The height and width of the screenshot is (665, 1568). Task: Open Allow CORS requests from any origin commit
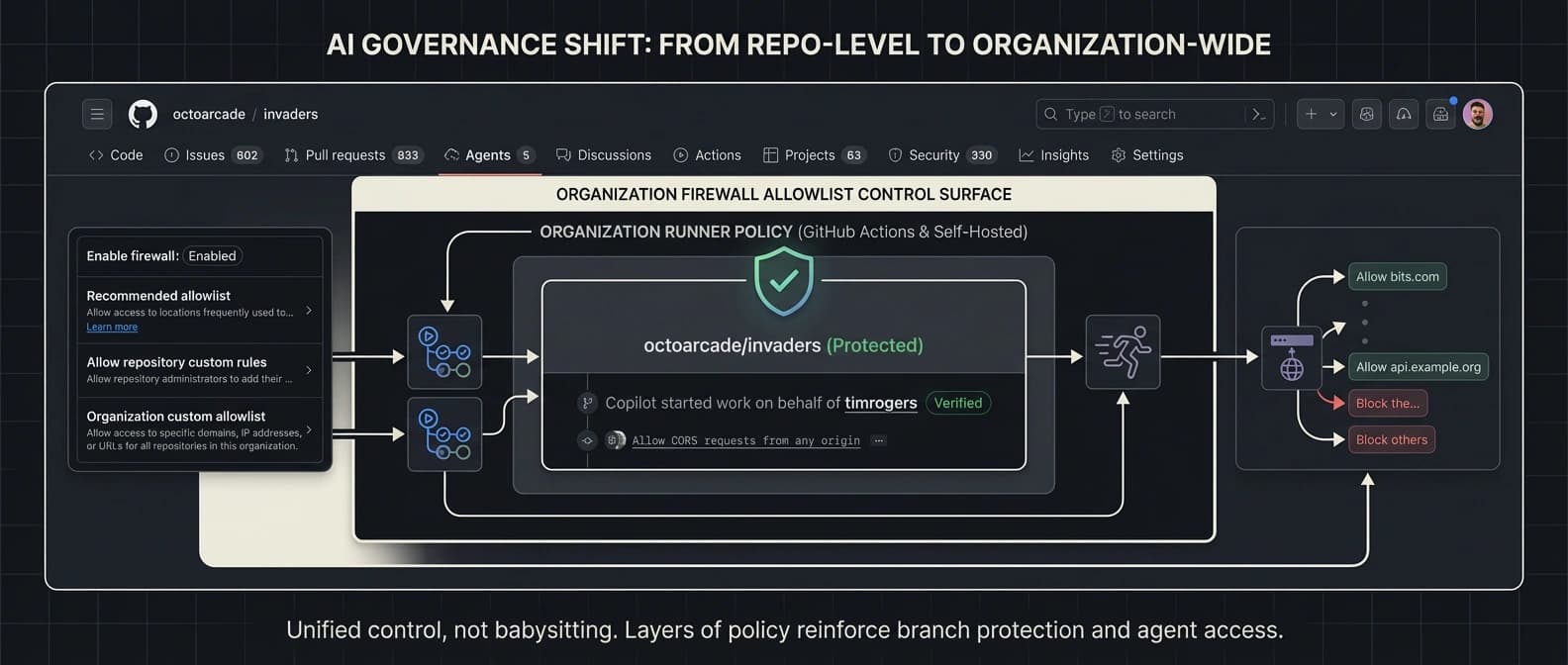click(745, 440)
